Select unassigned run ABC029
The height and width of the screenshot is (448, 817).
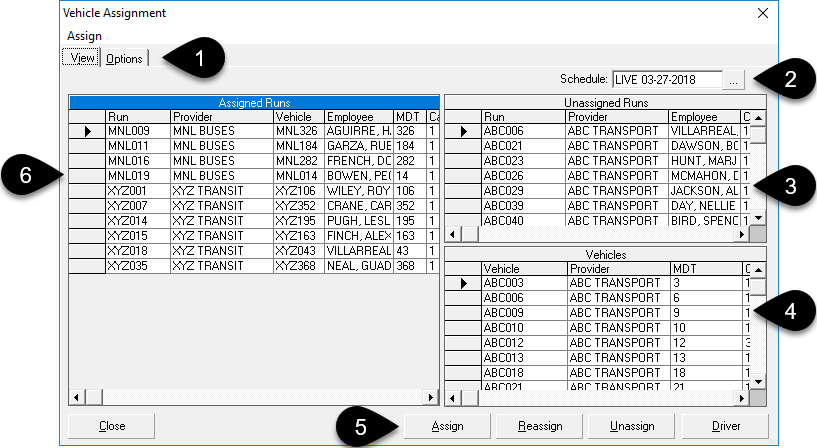tap(524, 191)
